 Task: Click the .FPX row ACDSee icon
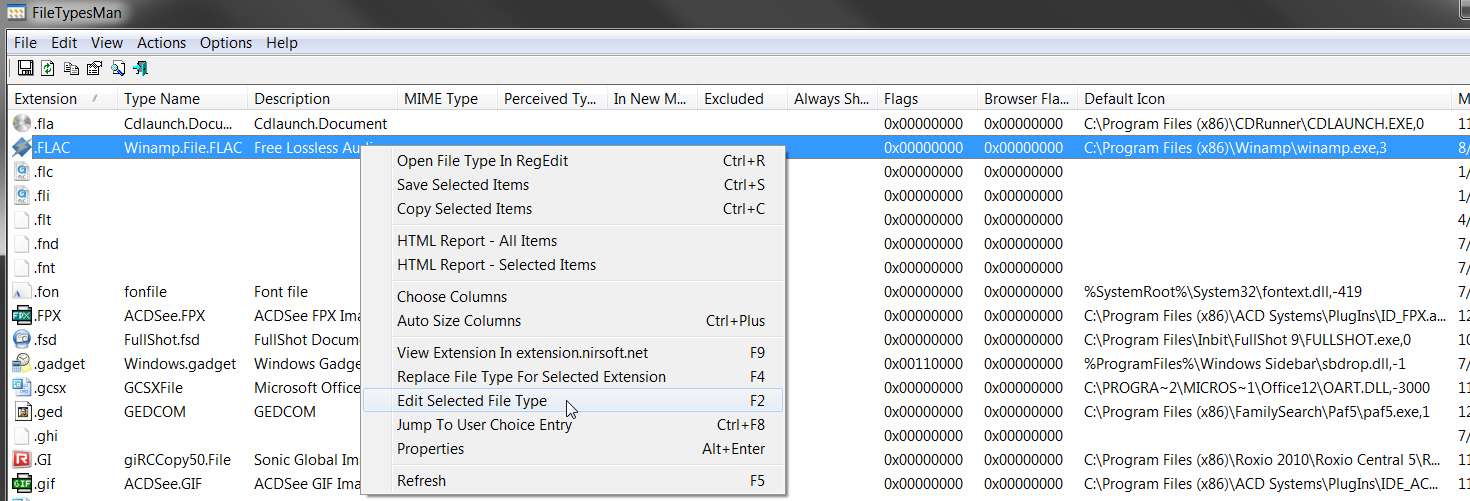[x=22, y=316]
